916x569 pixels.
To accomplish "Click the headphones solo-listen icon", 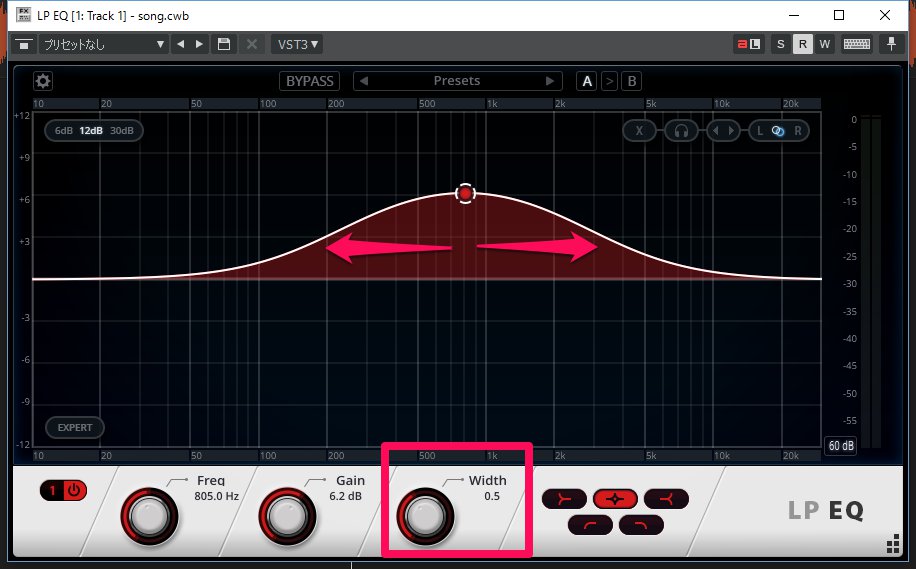I will click(681, 131).
